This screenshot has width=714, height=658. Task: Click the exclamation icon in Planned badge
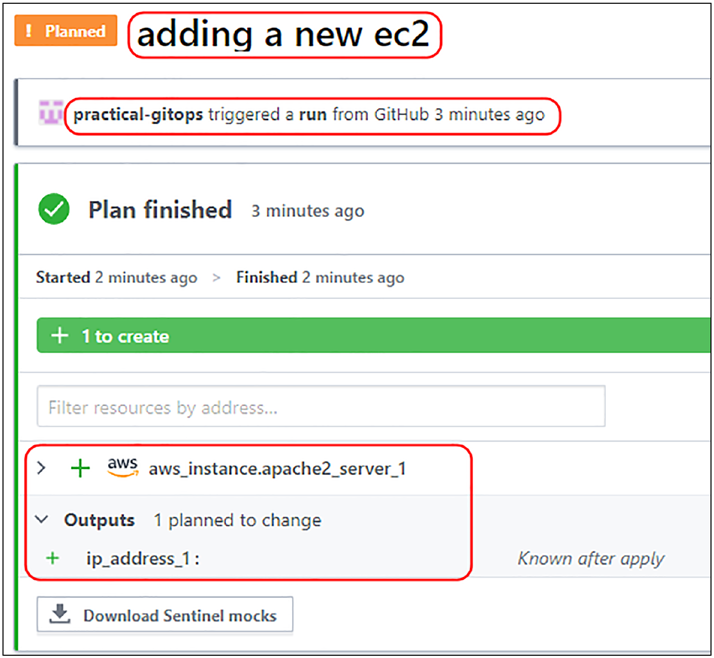(x=29, y=31)
